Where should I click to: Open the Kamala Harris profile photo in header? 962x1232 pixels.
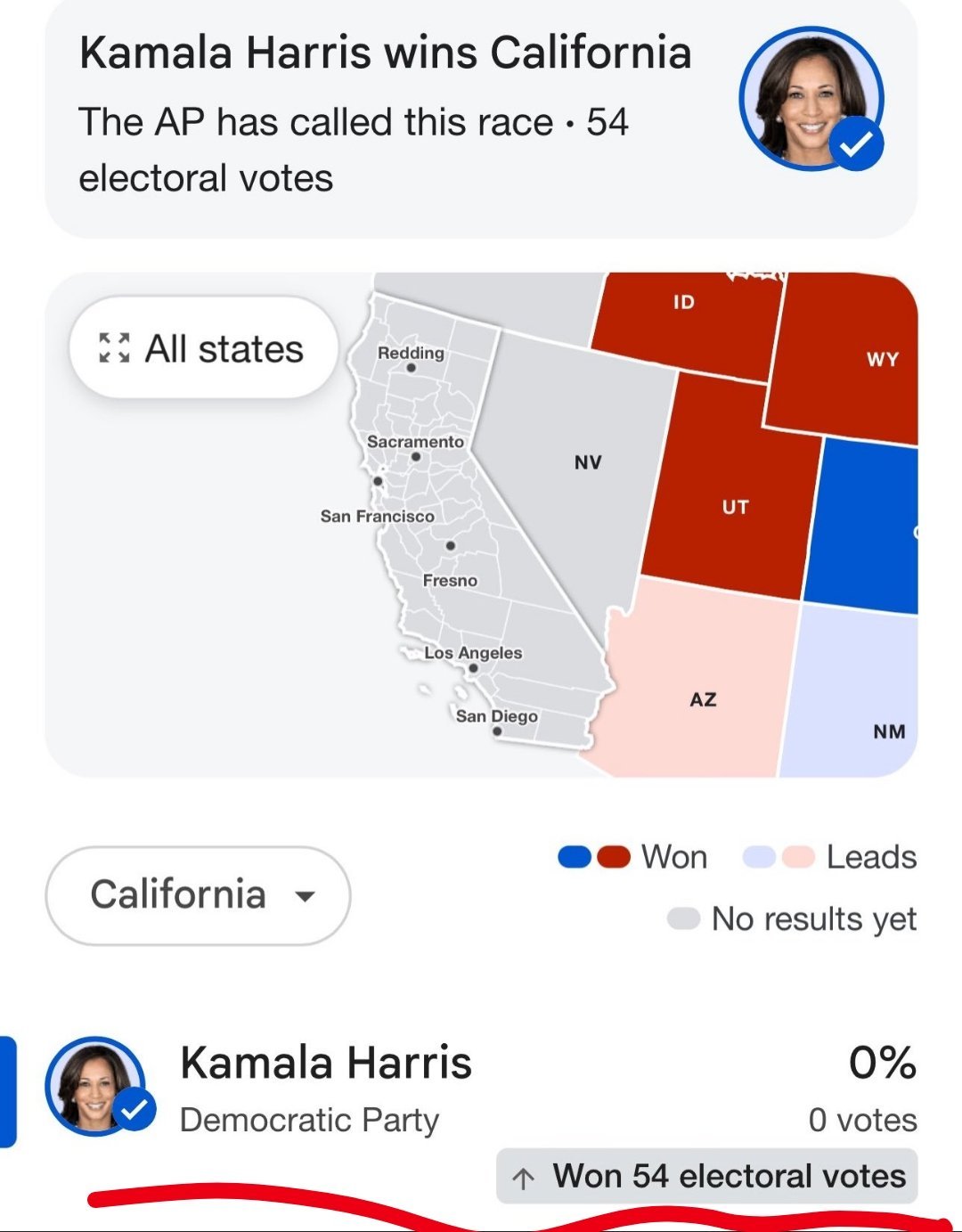point(811,98)
